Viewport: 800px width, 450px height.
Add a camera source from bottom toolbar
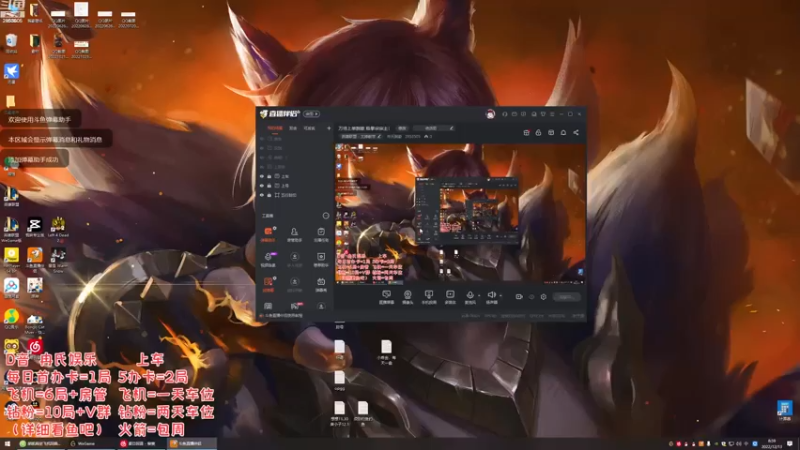408,297
